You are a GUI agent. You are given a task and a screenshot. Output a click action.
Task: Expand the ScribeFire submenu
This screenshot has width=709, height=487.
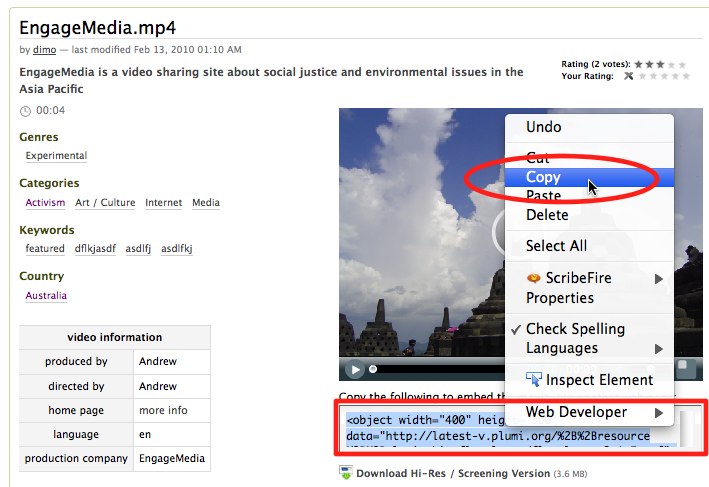(x=659, y=279)
